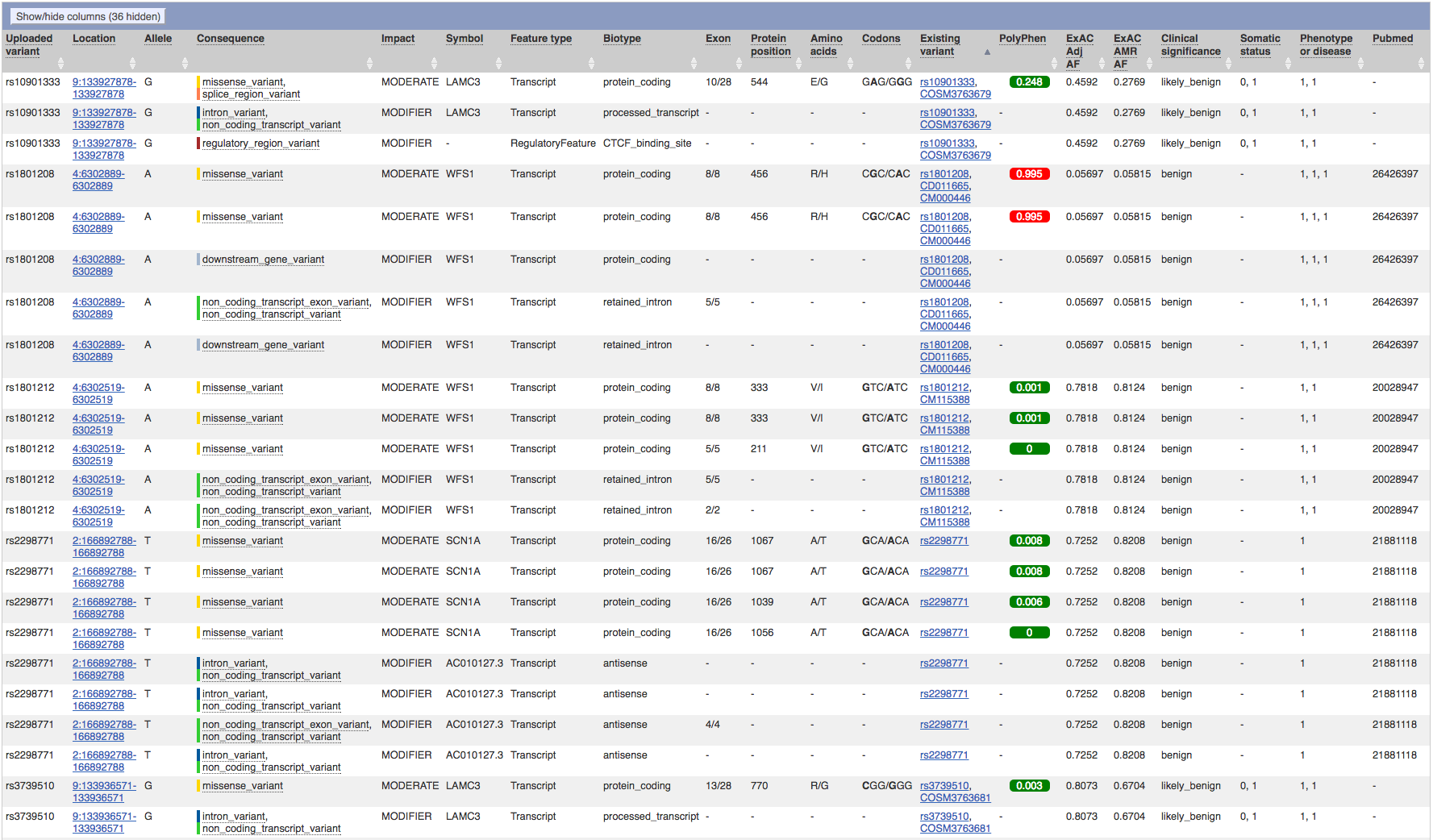Click missense_variant in the LAMC3 exon 13/28 row
Viewport: 1433px width, 840px height.
pyautogui.click(x=243, y=786)
